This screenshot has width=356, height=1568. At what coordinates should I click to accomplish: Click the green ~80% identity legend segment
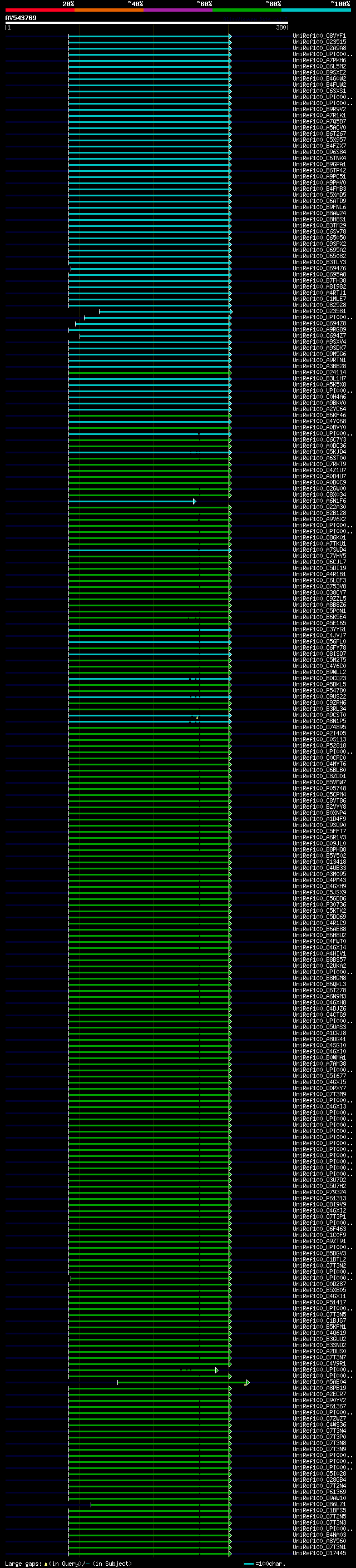tap(247, 10)
